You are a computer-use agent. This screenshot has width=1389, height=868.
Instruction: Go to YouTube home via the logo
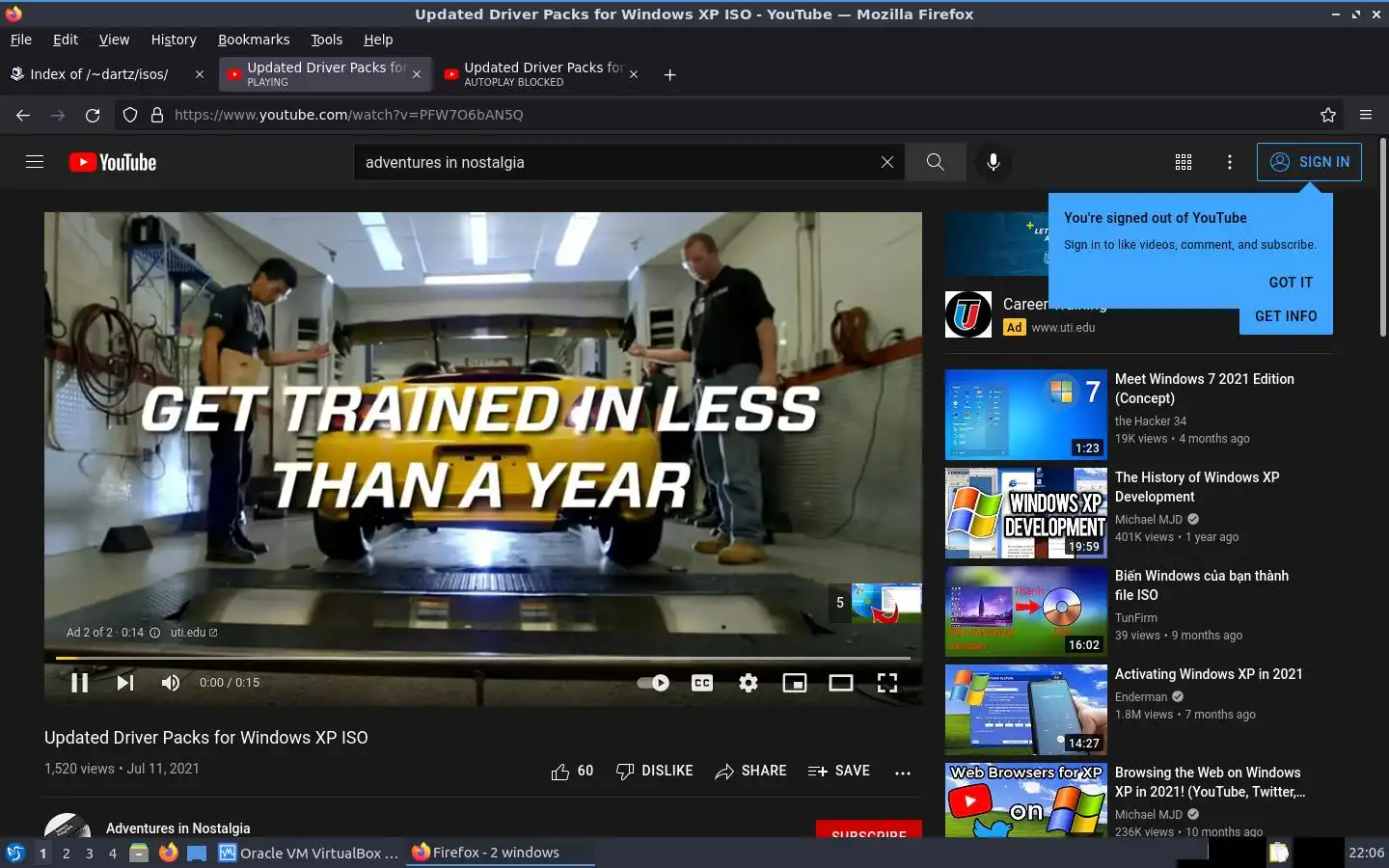coord(113,162)
